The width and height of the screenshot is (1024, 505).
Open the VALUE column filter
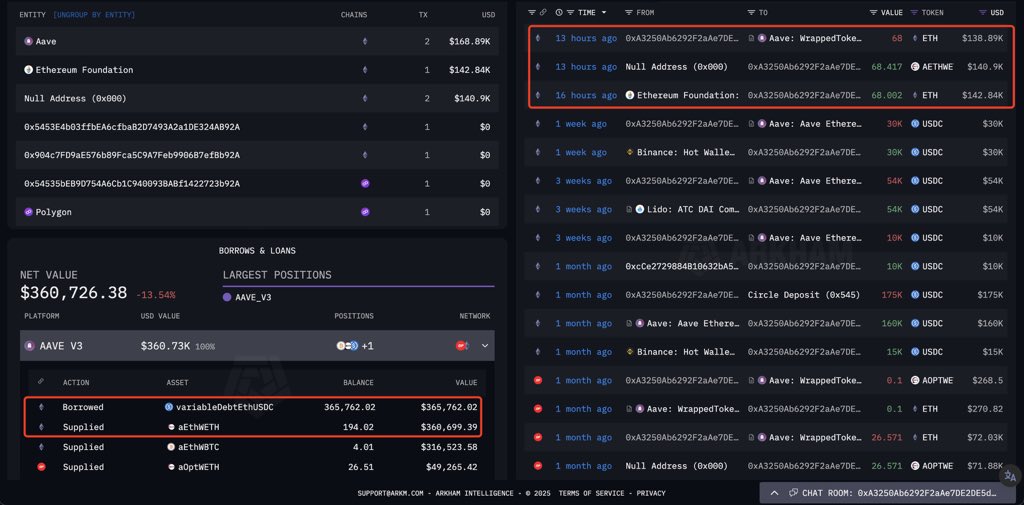(x=874, y=12)
